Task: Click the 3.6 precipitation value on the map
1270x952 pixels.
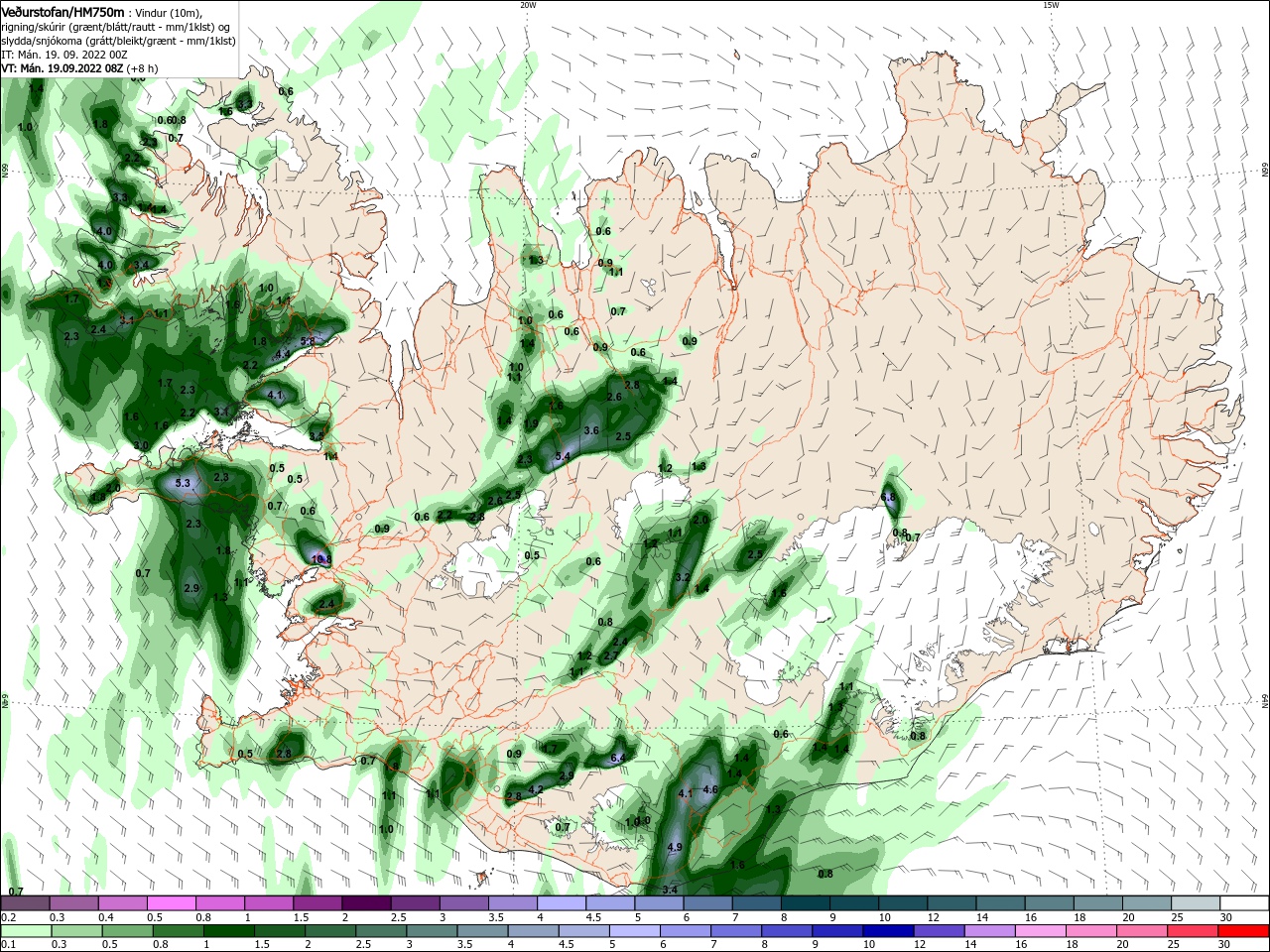Action: (591, 430)
